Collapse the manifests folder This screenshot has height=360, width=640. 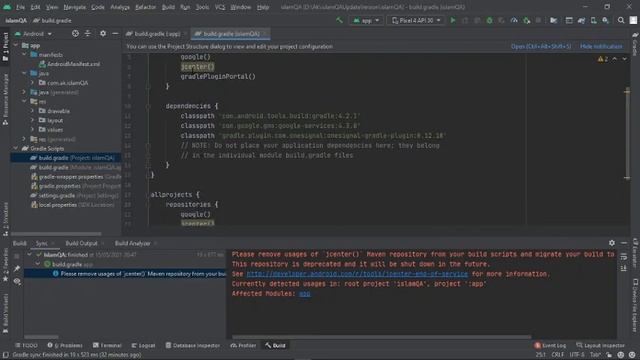(24, 55)
